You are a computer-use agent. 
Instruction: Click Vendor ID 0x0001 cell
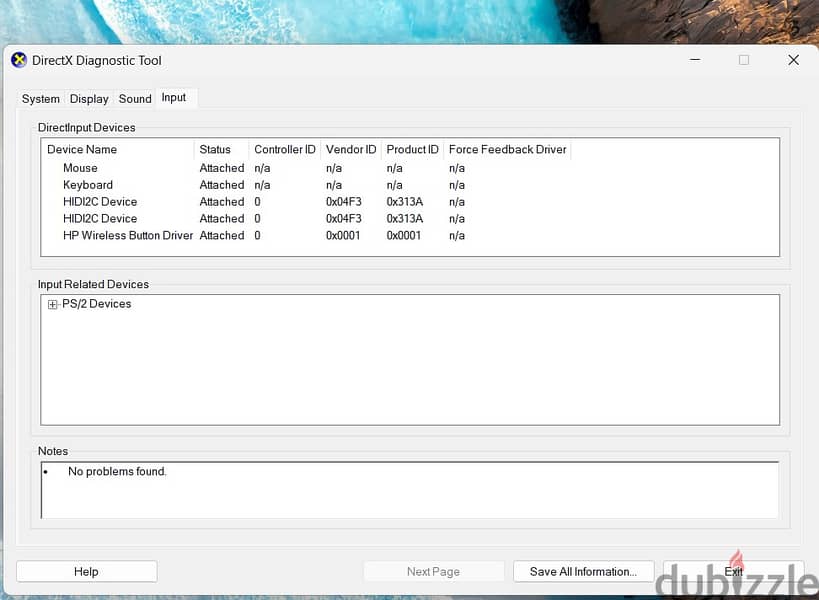[x=343, y=236]
